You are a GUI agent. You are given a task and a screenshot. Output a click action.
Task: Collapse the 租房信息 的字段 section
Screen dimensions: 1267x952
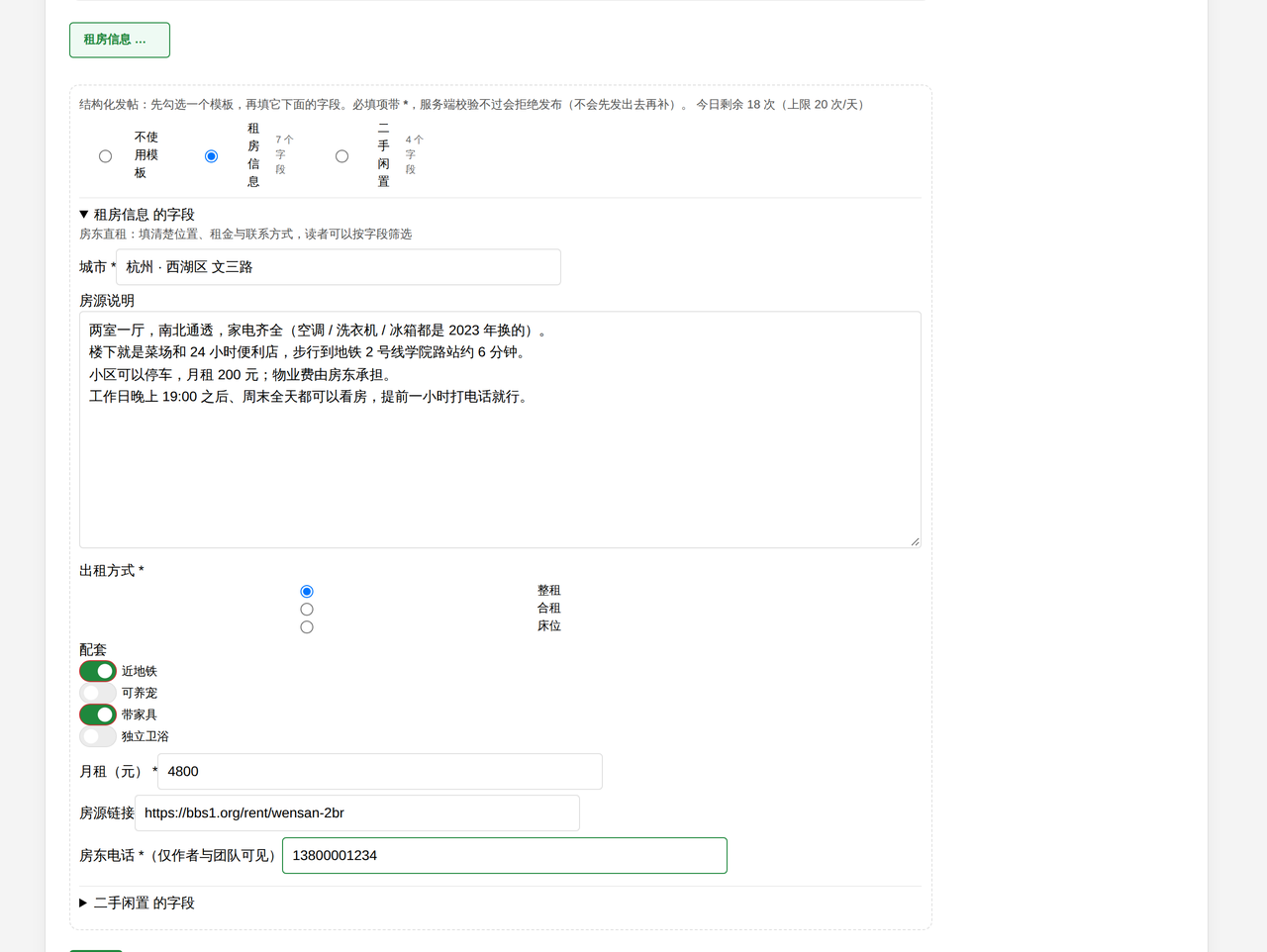coord(137,215)
